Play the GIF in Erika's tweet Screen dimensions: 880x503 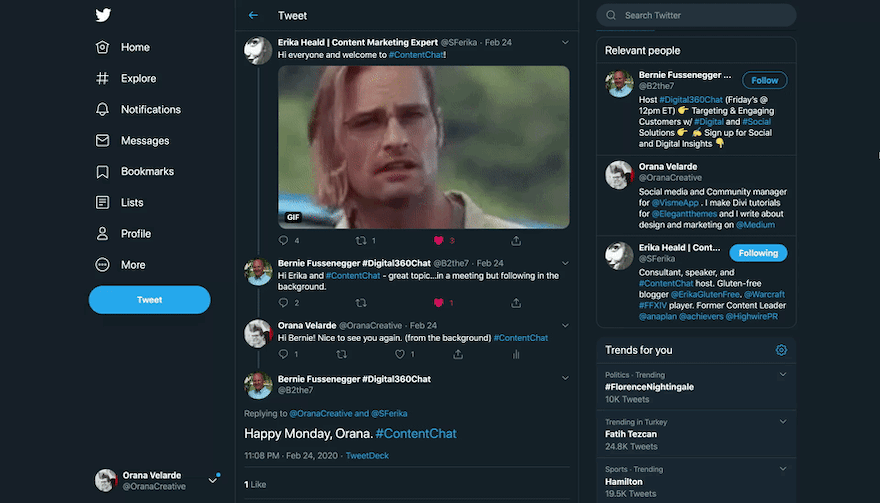423,146
